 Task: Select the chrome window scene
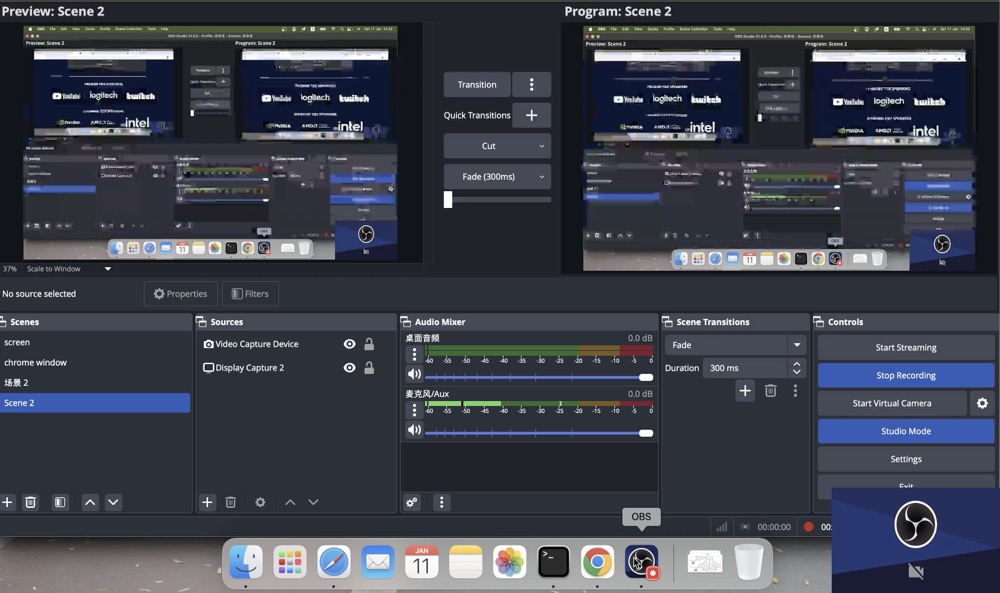(x=95, y=362)
